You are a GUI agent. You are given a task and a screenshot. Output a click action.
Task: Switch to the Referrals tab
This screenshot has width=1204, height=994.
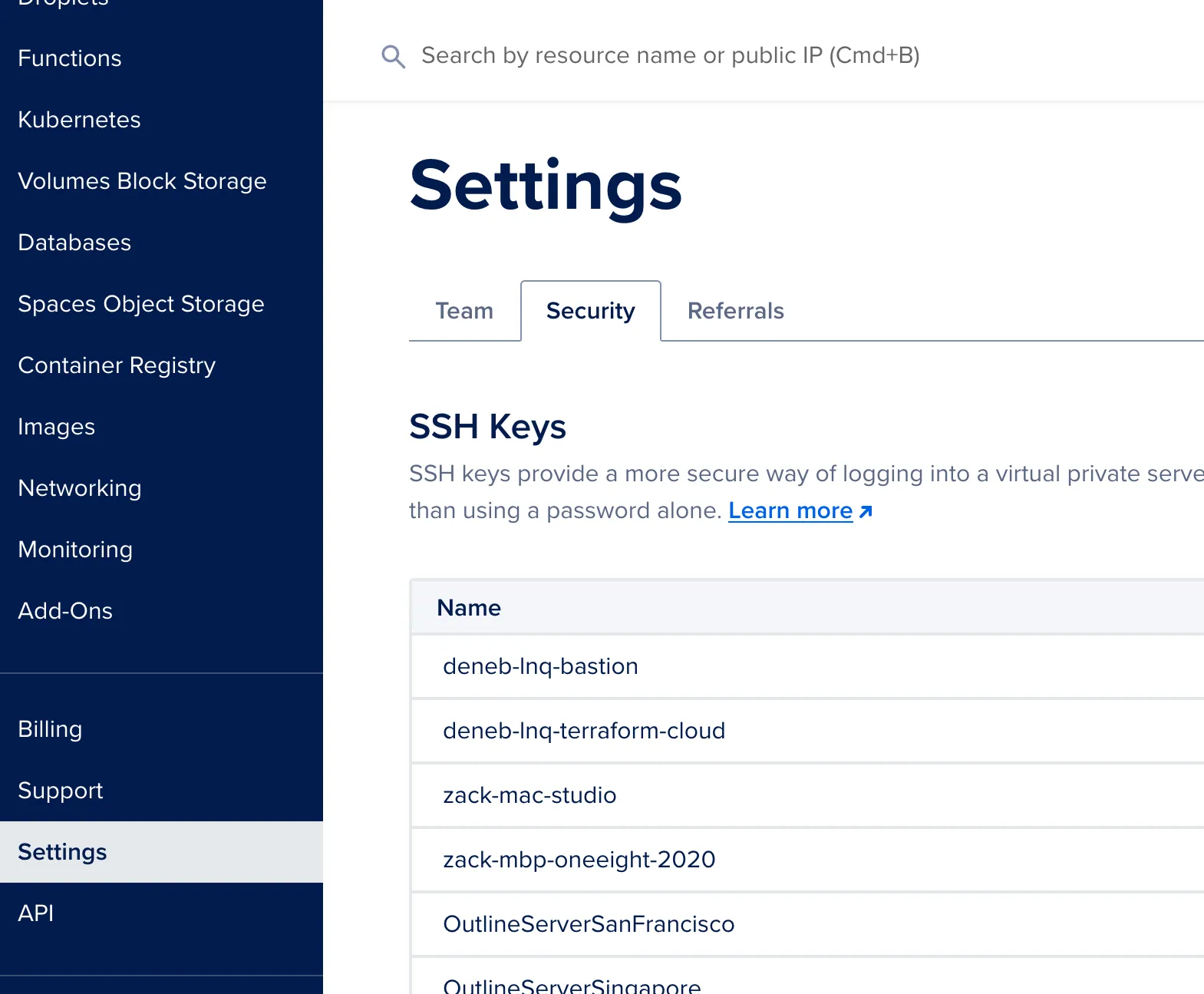pyautogui.click(x=735, y=311)
